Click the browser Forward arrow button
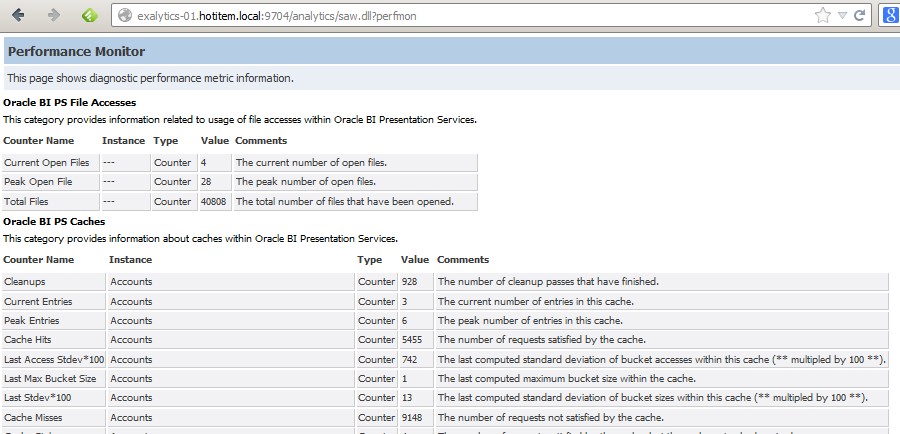The image size is (900, 434). (x=54, y=15)
